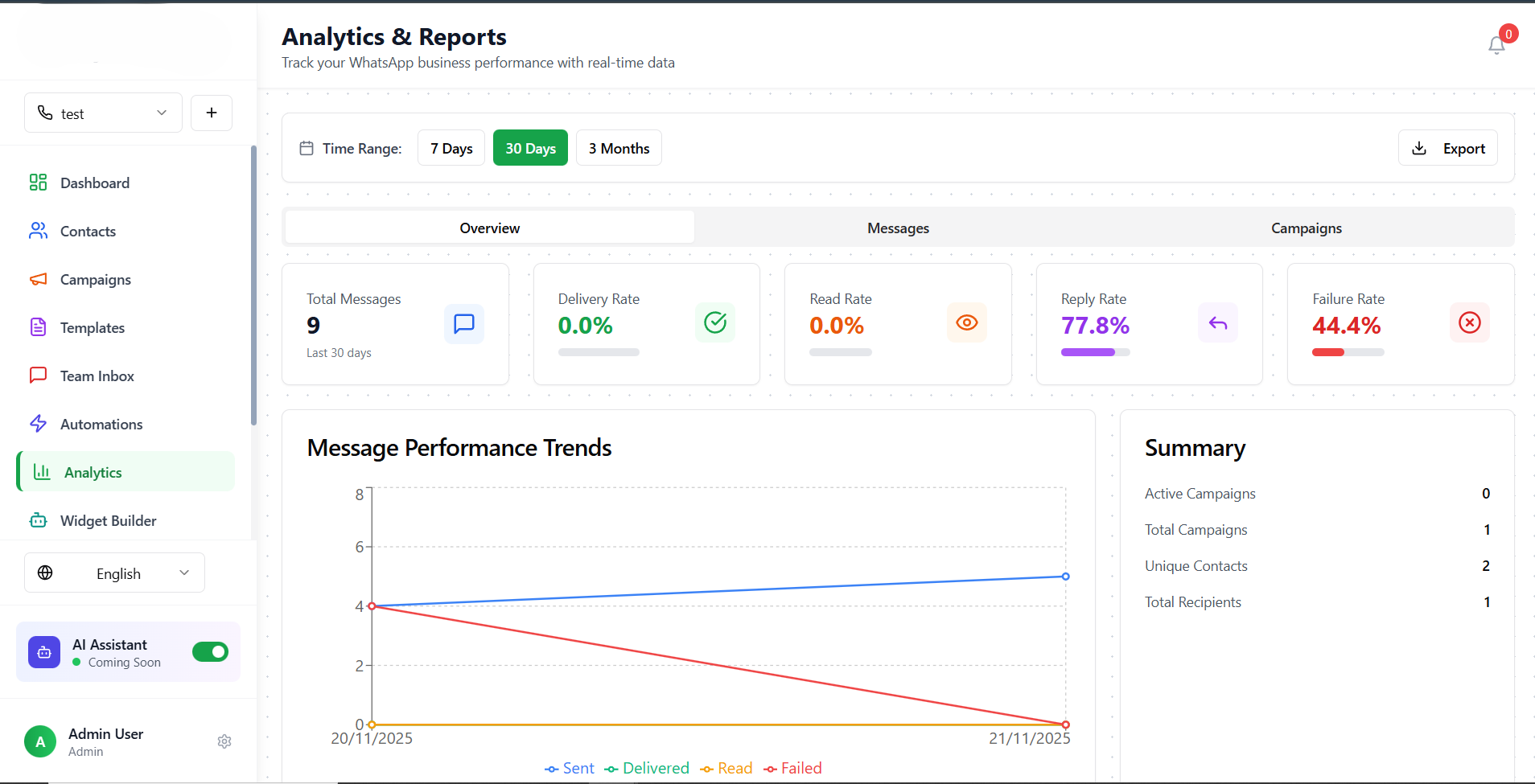The height and width of the screenshot is (784, 1535).
Task: Select the 7 Days time range
Action: [451, 148]
